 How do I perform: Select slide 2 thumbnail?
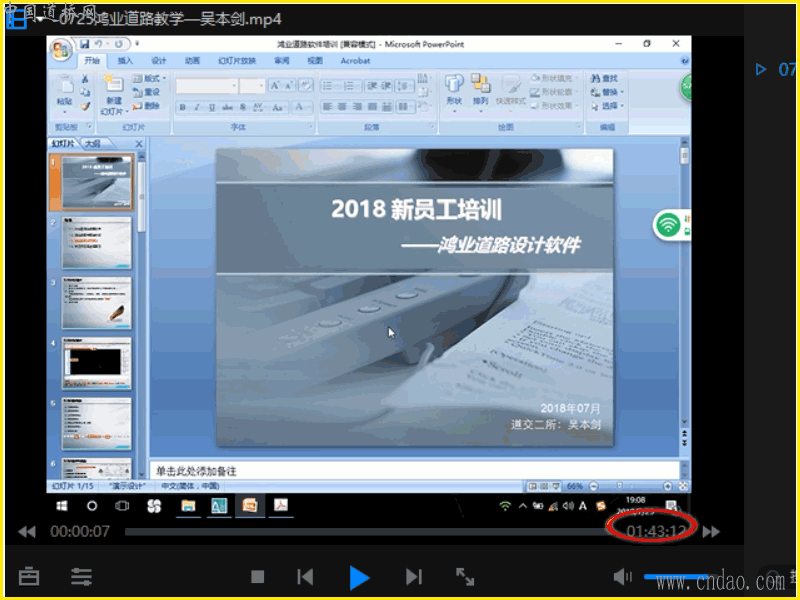tap(96, 243)
